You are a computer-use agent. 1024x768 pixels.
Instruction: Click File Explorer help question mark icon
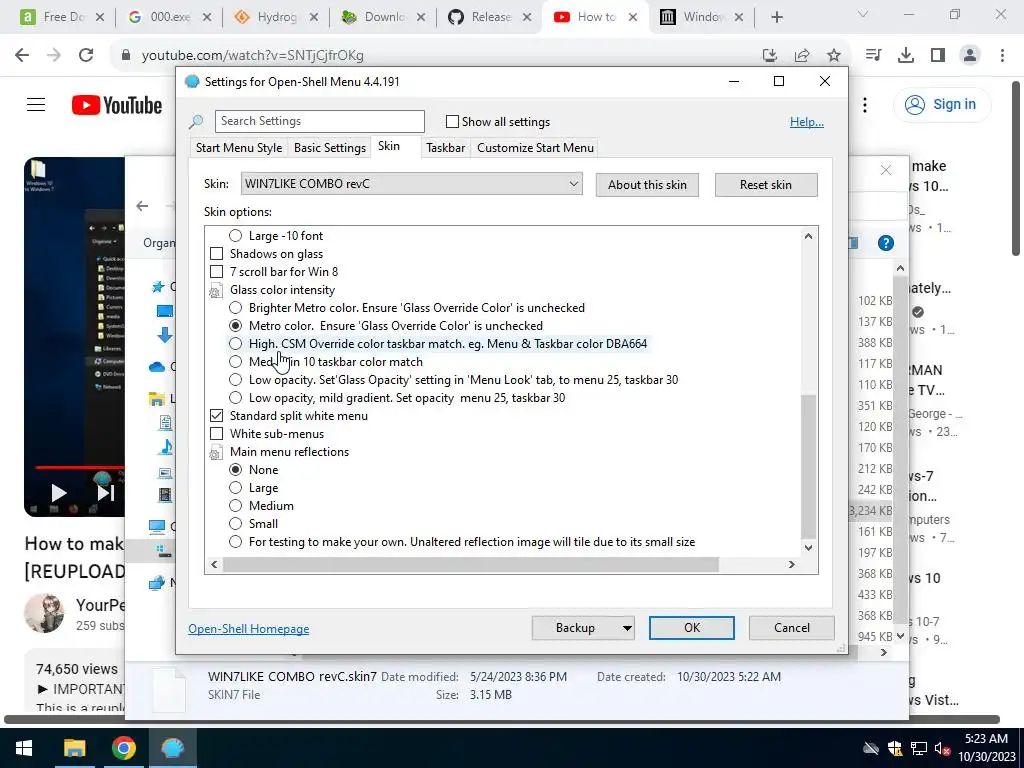pos(886,244)
